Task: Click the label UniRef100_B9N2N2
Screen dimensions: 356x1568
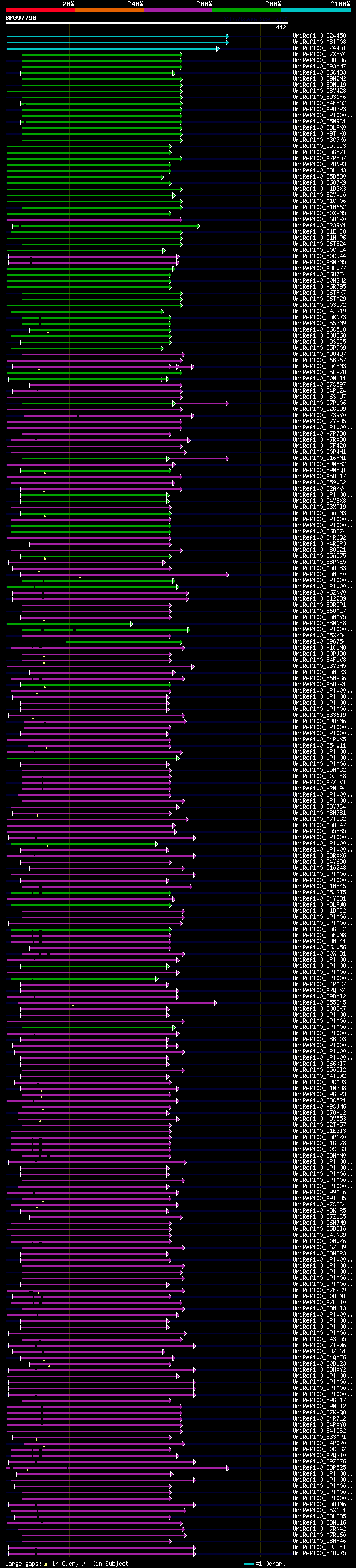Action: 319,78
